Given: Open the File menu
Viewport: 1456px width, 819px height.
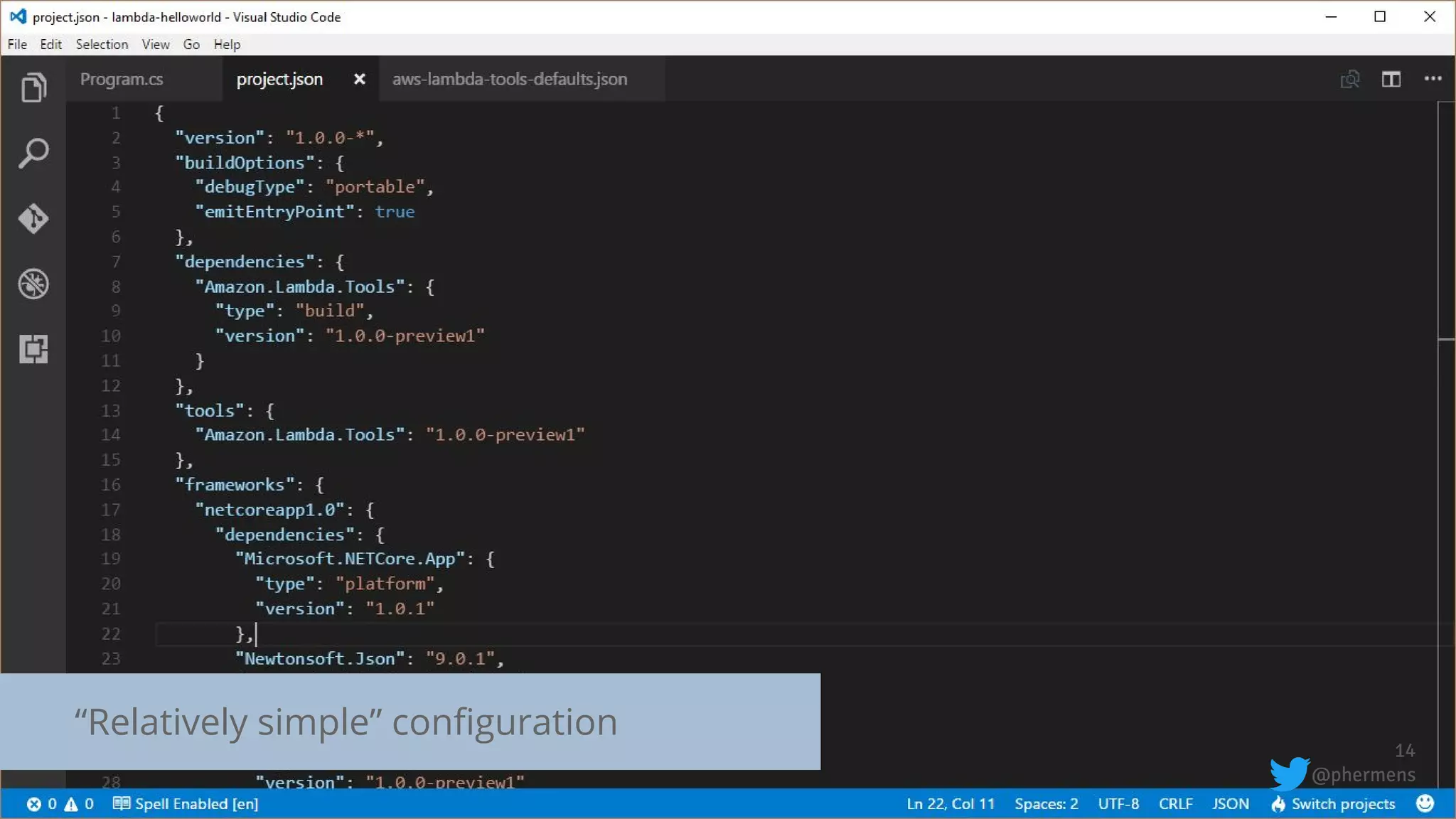Looking at the screenshot, I should (x=17, y=44).
